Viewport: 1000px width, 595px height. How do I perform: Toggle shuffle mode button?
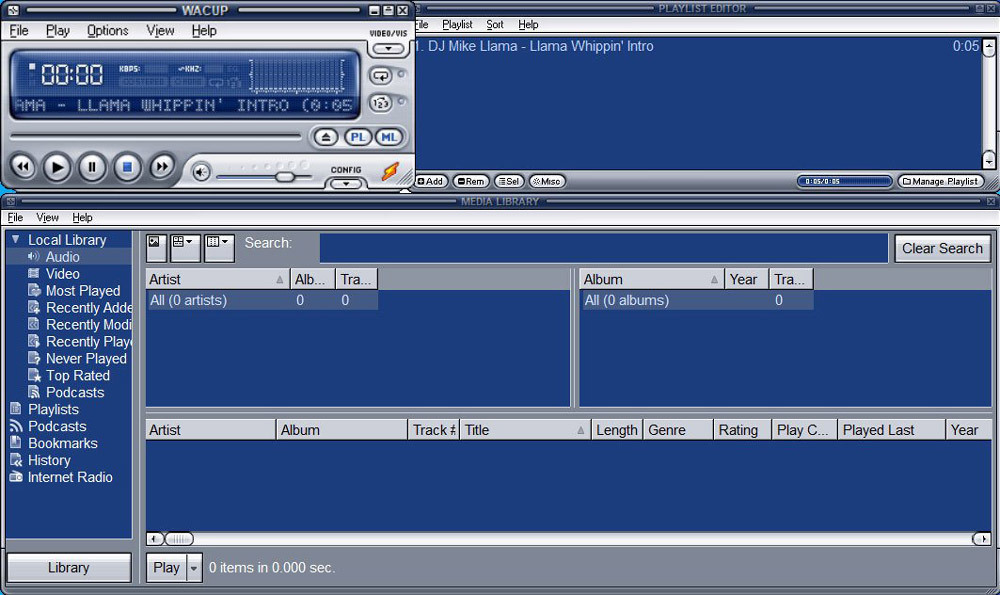click(x=380, y=103)
